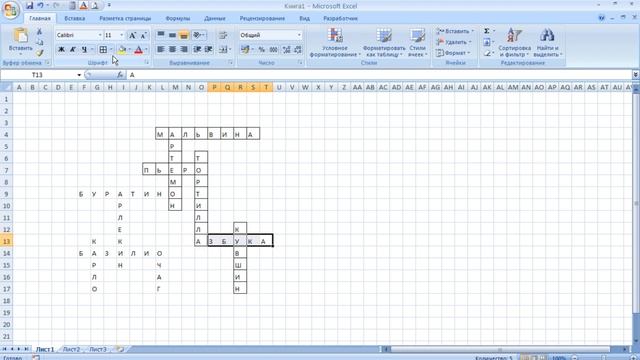Decrease font size with small A
Screen dimensions: 640x360
click(143, 36)
